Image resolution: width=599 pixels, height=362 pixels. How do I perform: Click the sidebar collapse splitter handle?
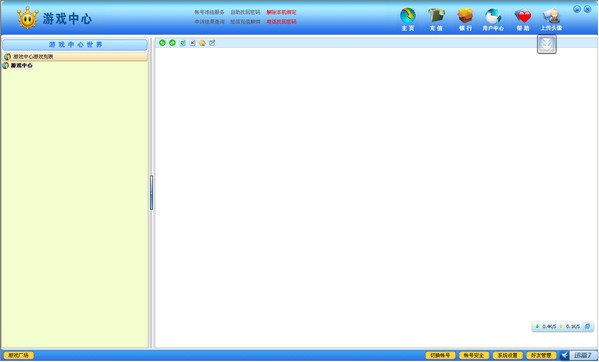(x=151, y=192)
